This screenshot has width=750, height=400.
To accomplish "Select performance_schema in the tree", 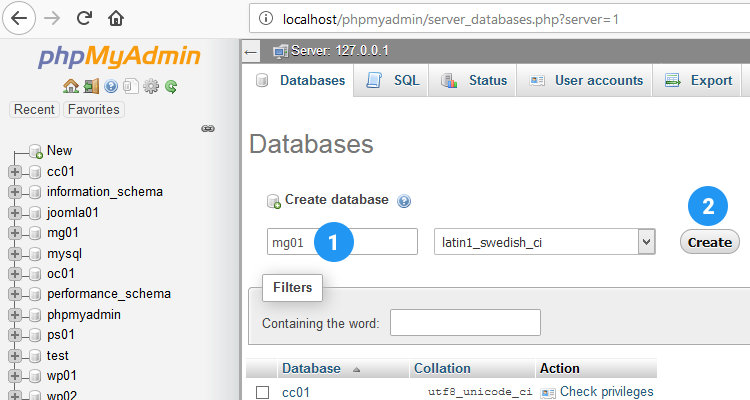I will 109,294.
